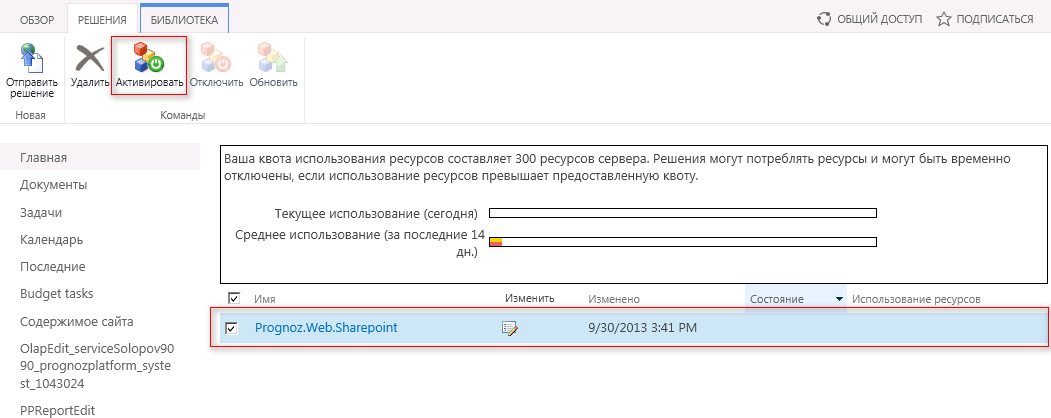Go to Документы in the sidebar

[x=53, y=185]
